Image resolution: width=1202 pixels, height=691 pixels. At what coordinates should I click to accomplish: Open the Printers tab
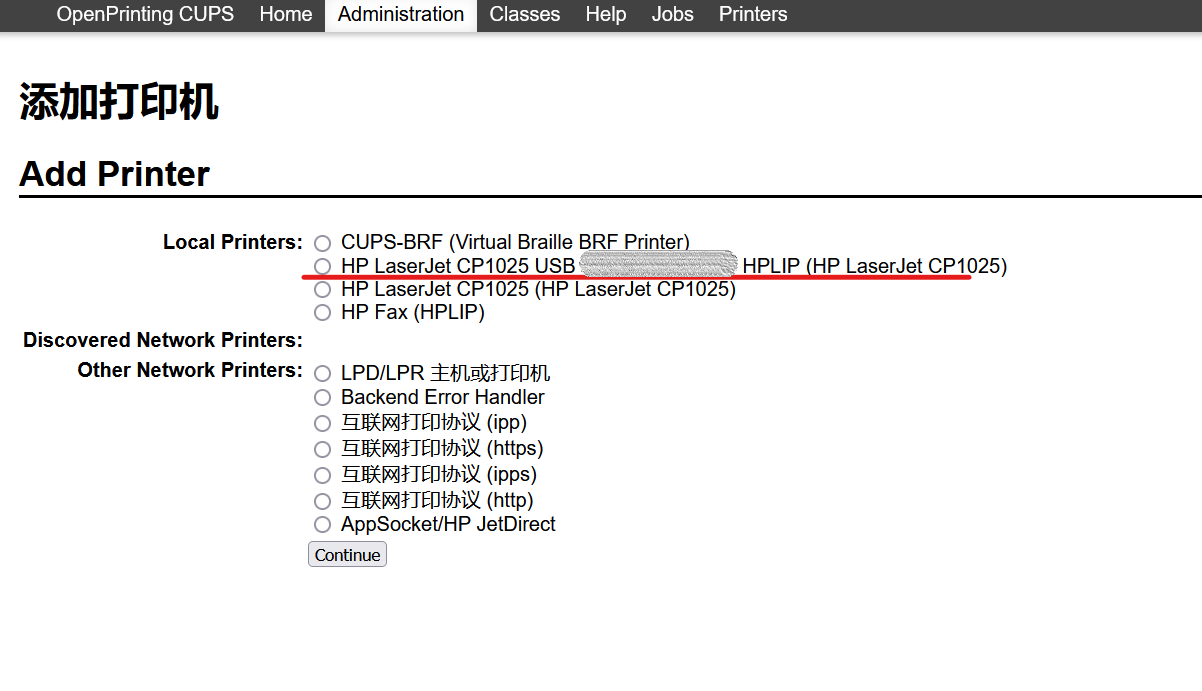coord(753,14)
